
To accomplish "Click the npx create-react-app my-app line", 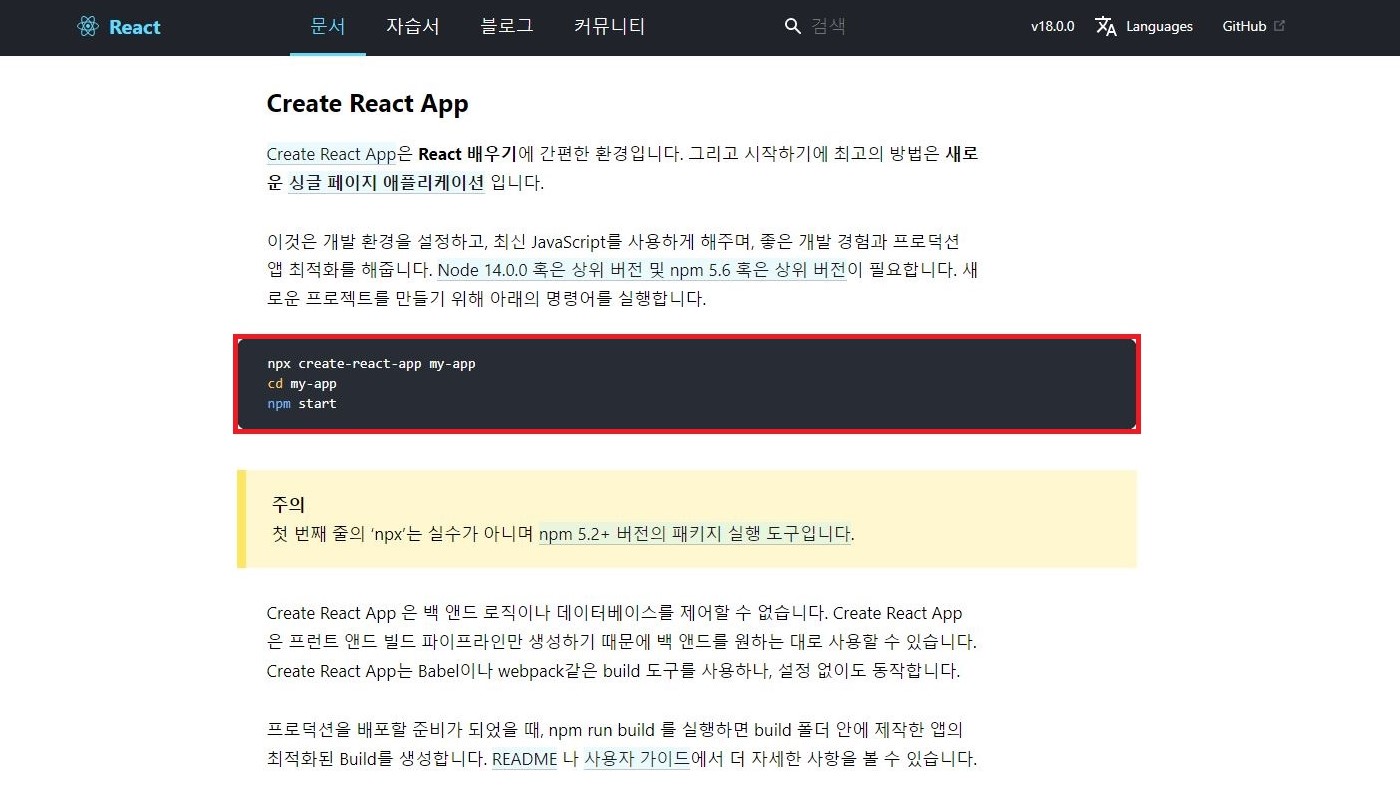I will (x=372, y=364).
